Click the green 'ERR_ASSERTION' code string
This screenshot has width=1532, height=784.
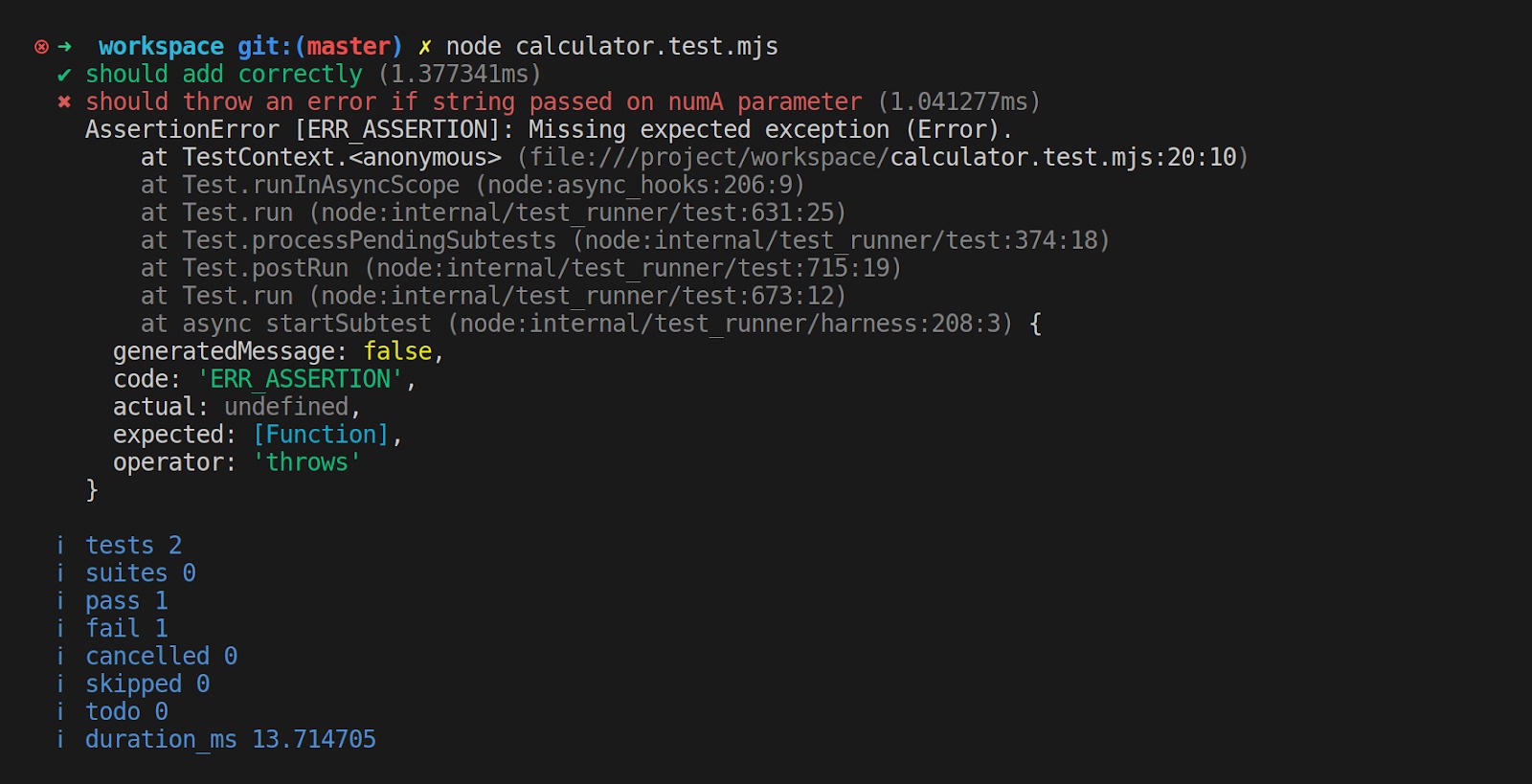301,380
